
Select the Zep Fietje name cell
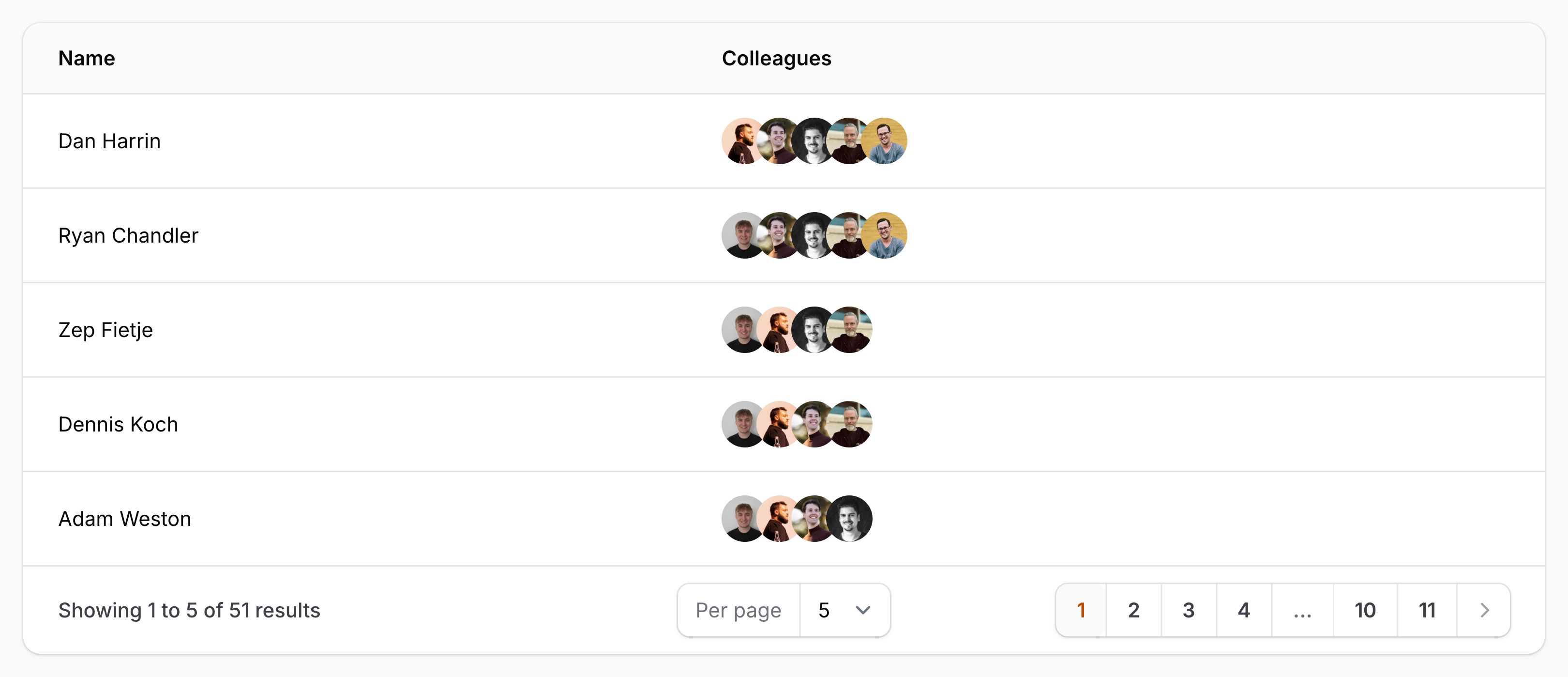pos(106,330)
